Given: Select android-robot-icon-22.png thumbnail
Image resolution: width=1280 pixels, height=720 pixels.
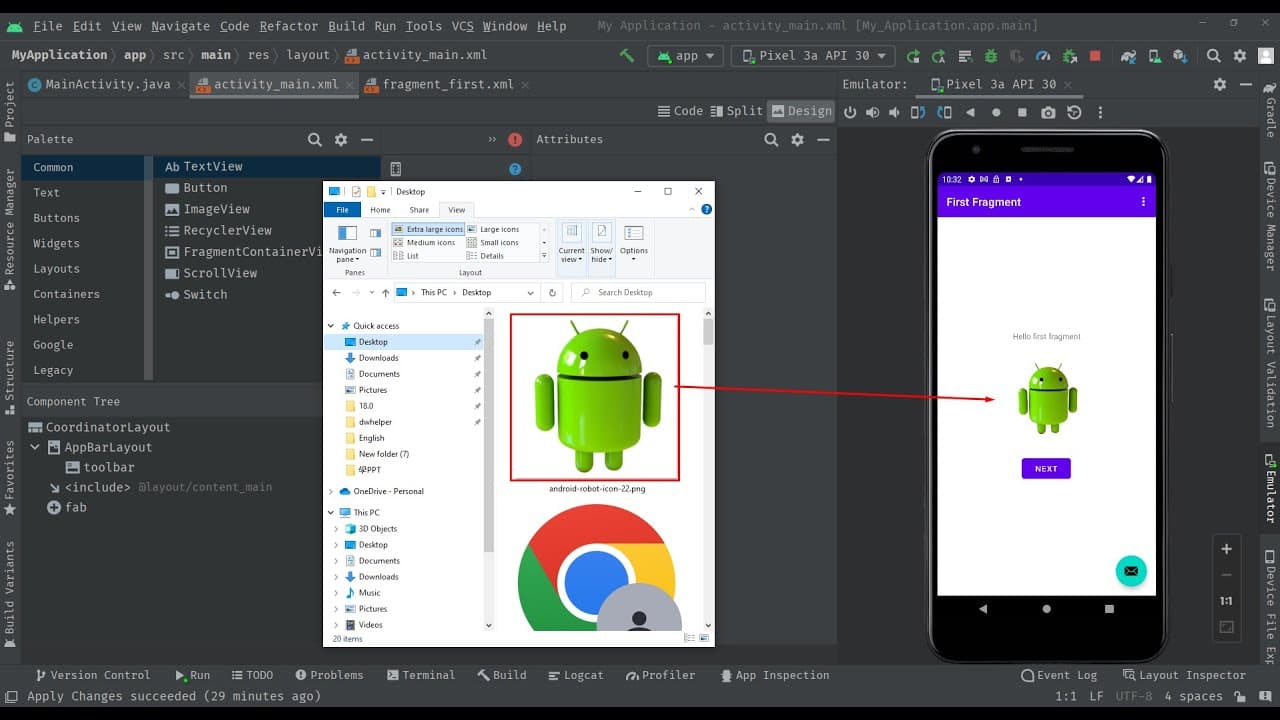Looking at the screenshot, I should tap(595, 397).
